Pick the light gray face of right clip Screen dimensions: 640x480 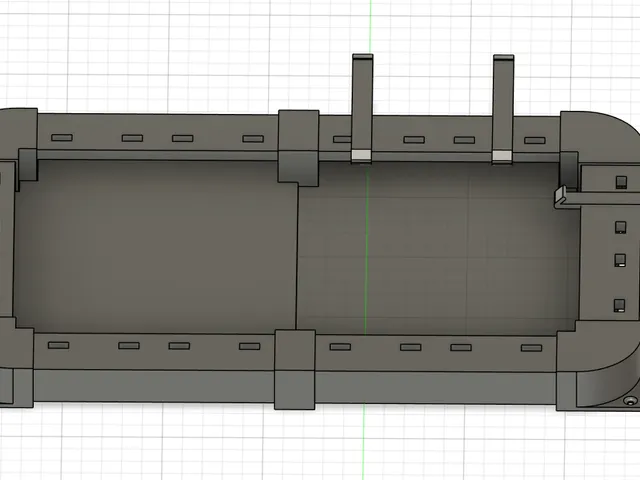tap(502, 156)
